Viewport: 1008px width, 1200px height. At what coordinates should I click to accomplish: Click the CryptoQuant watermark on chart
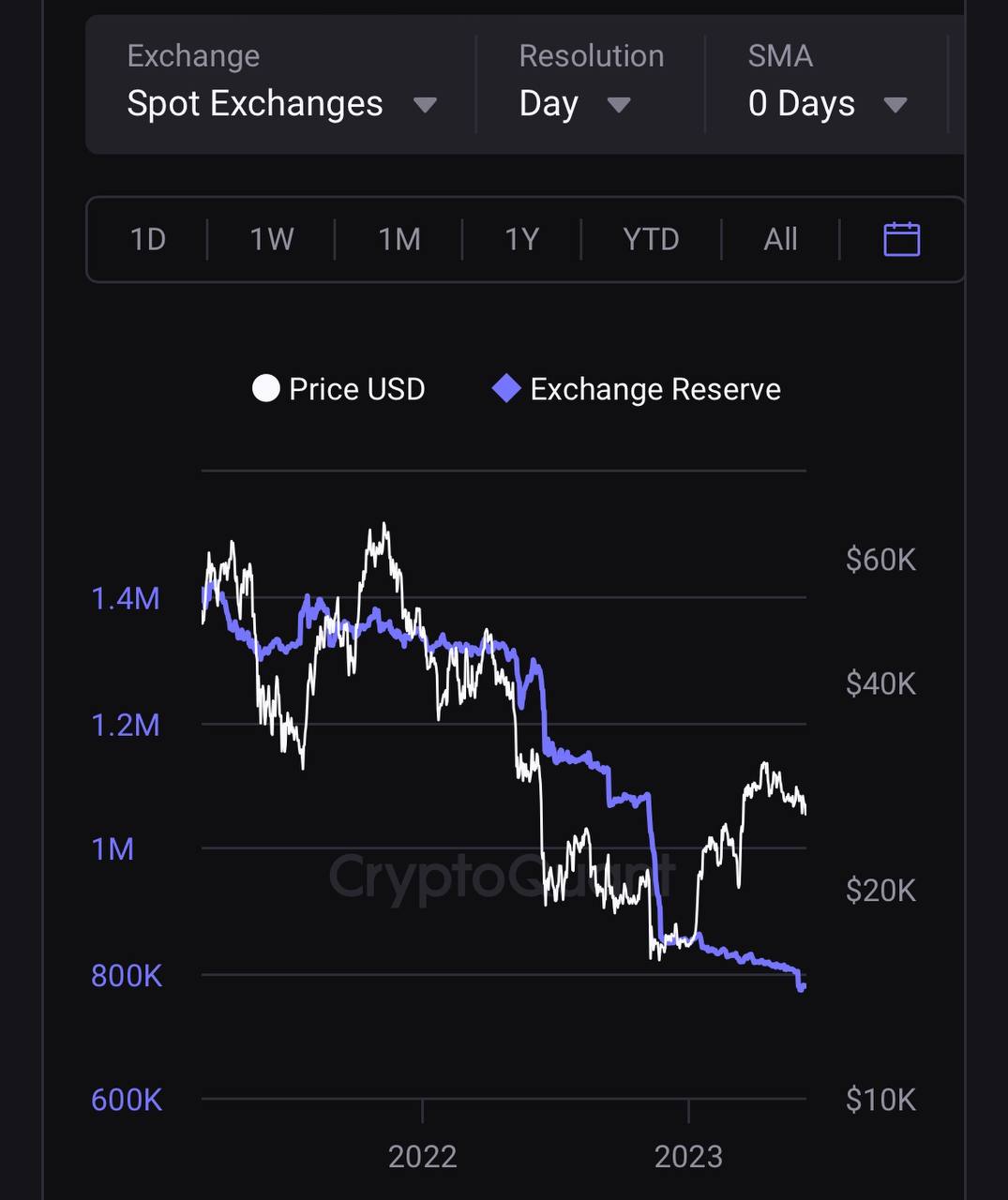tap(502, 876)
